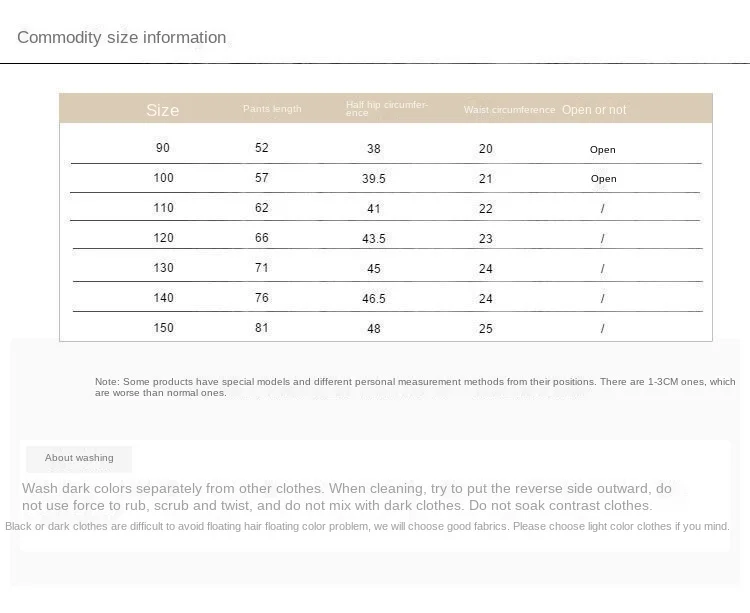Viewport: 750px width, 613px height.
Task: Click half hip value 43.5
Action: [x=374, y=239]
